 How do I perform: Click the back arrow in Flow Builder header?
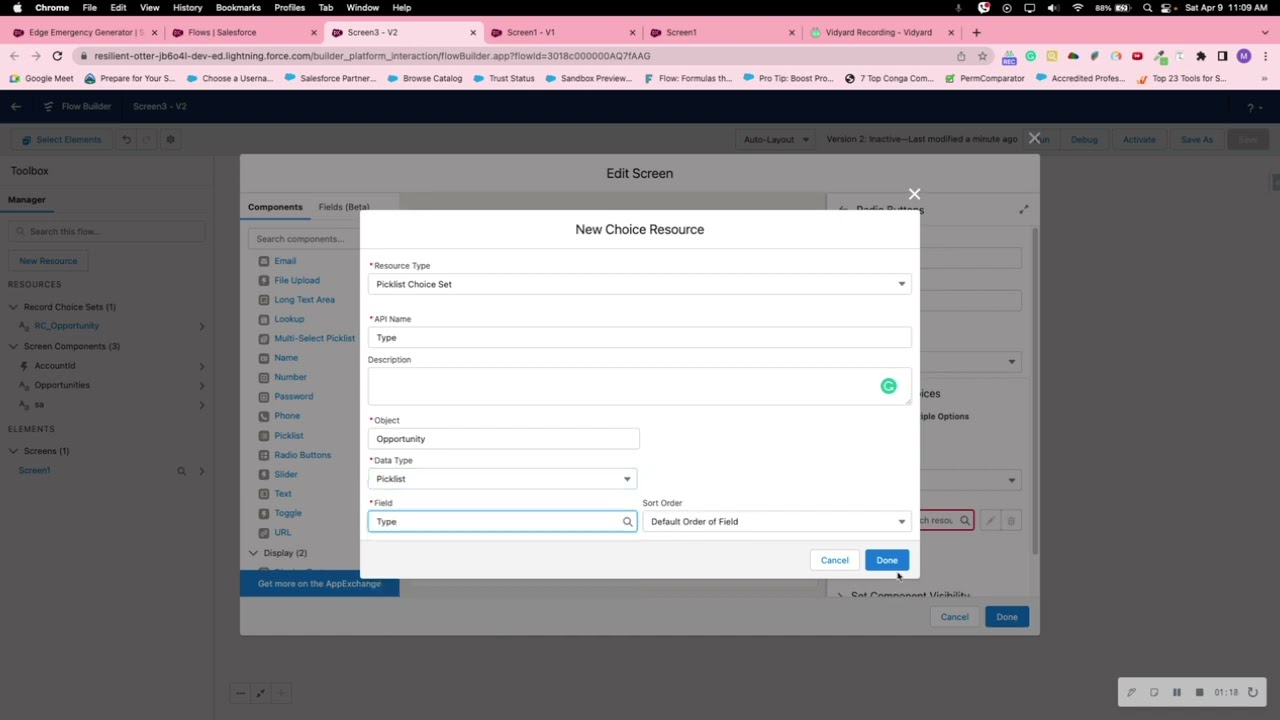(16, 106)
